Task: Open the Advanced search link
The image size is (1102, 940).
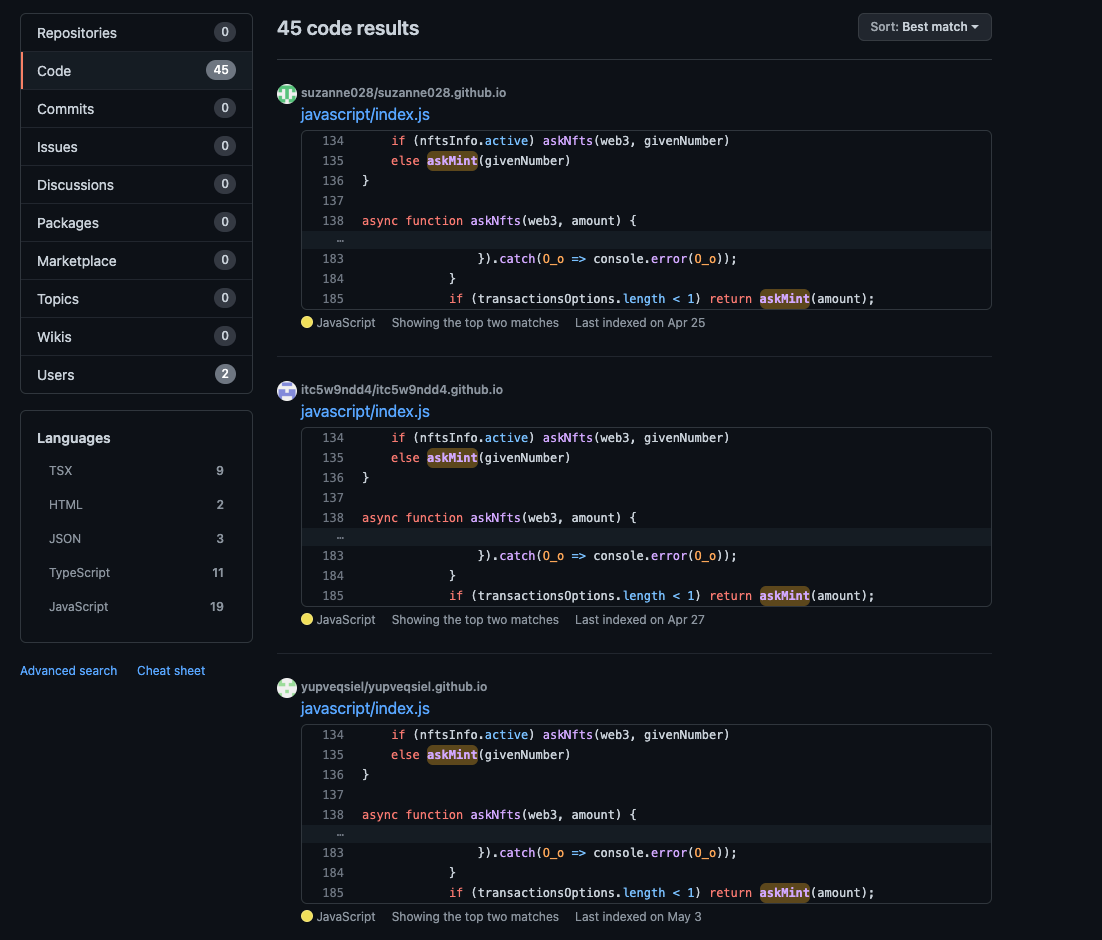Action: point(68,670)
